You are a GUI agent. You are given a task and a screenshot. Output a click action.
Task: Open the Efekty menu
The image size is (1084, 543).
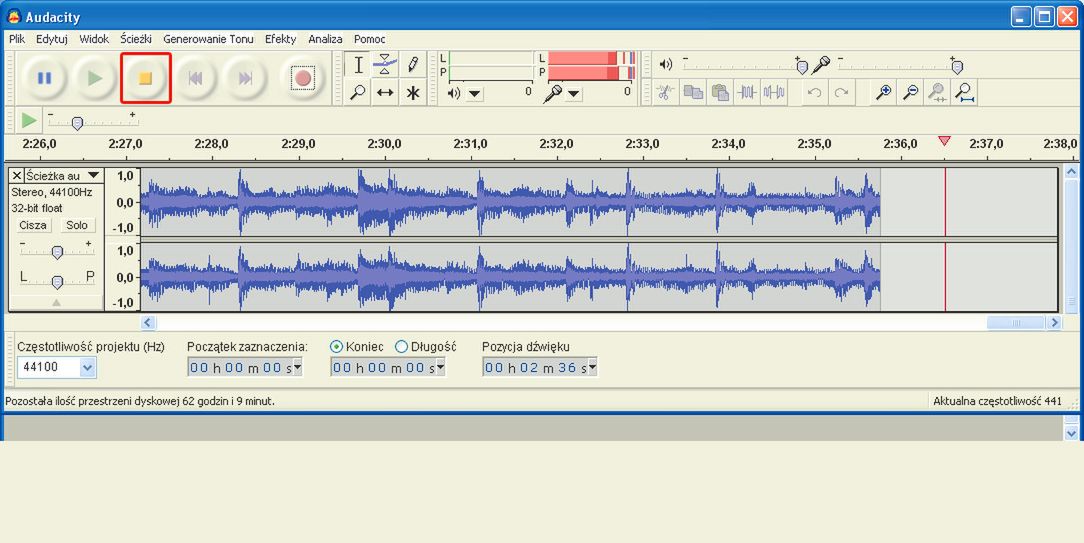[x=280, y=39]
